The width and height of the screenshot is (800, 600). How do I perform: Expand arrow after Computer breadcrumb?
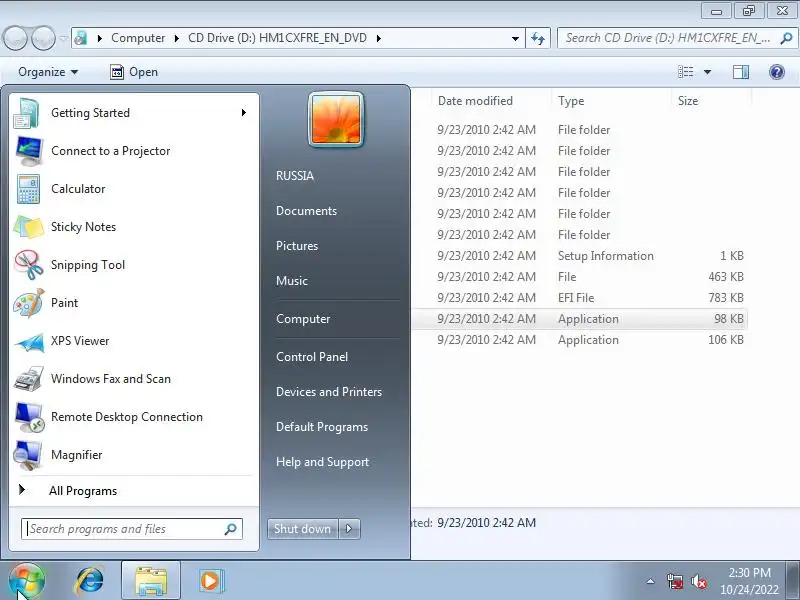pyautogui.click(x=177, y=38)
